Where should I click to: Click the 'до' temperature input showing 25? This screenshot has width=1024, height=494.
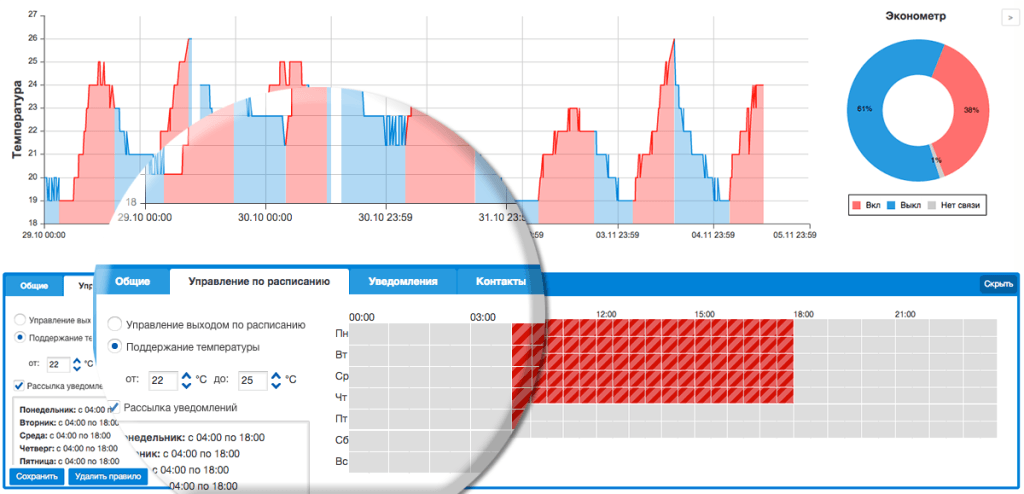coord(252,380)
